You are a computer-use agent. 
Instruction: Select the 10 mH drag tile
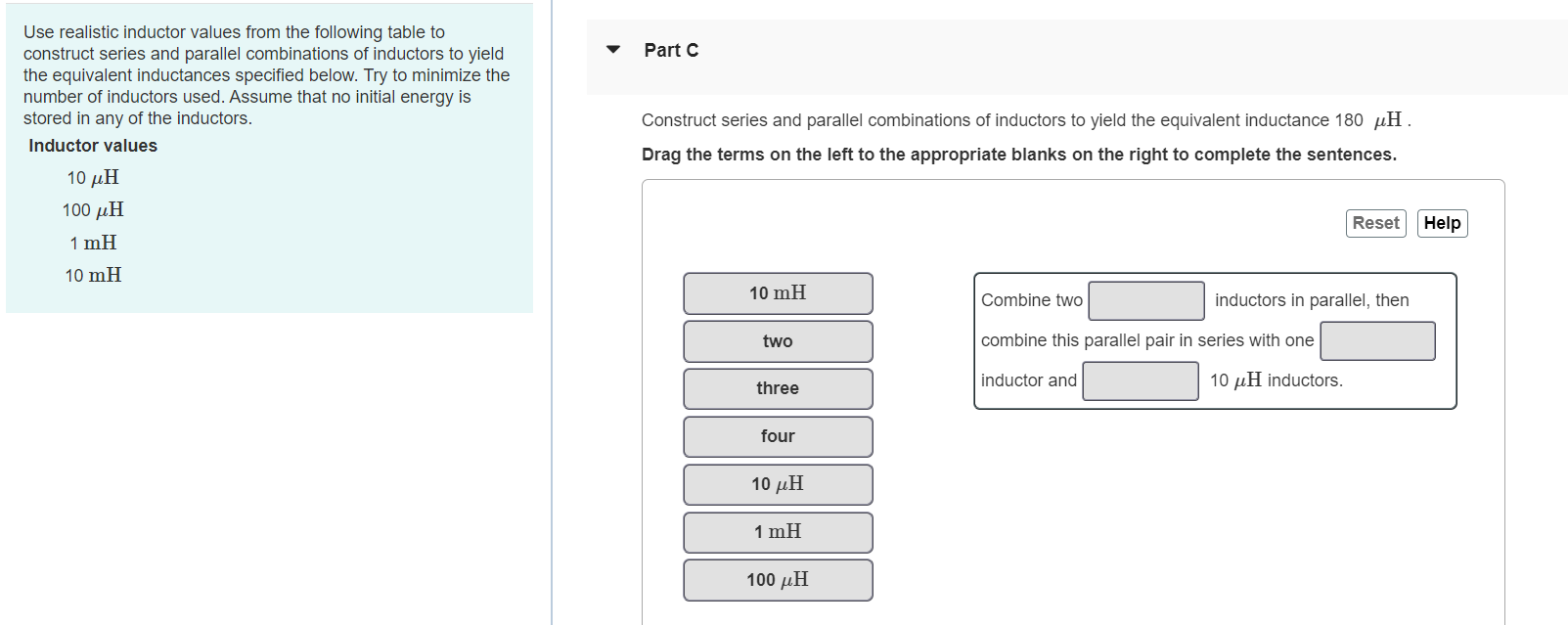777,292
